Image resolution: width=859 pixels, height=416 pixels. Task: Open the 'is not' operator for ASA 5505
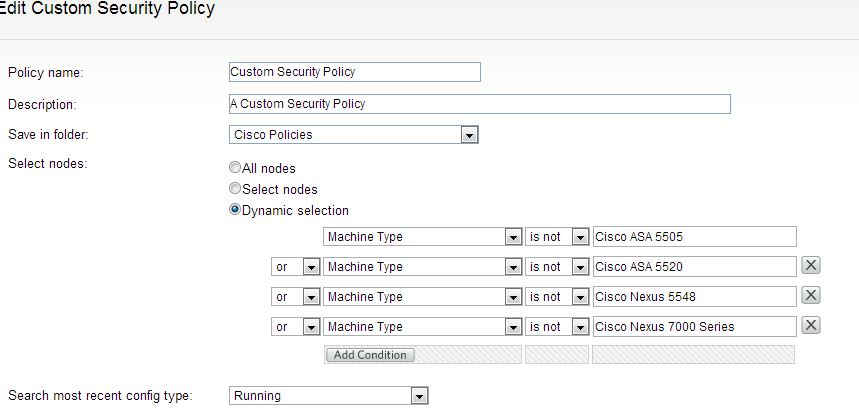click(580, 237)
